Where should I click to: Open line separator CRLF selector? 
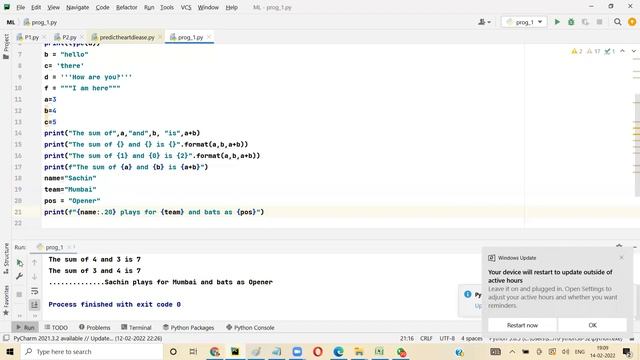pyautogui.click(x=426, y=338)
